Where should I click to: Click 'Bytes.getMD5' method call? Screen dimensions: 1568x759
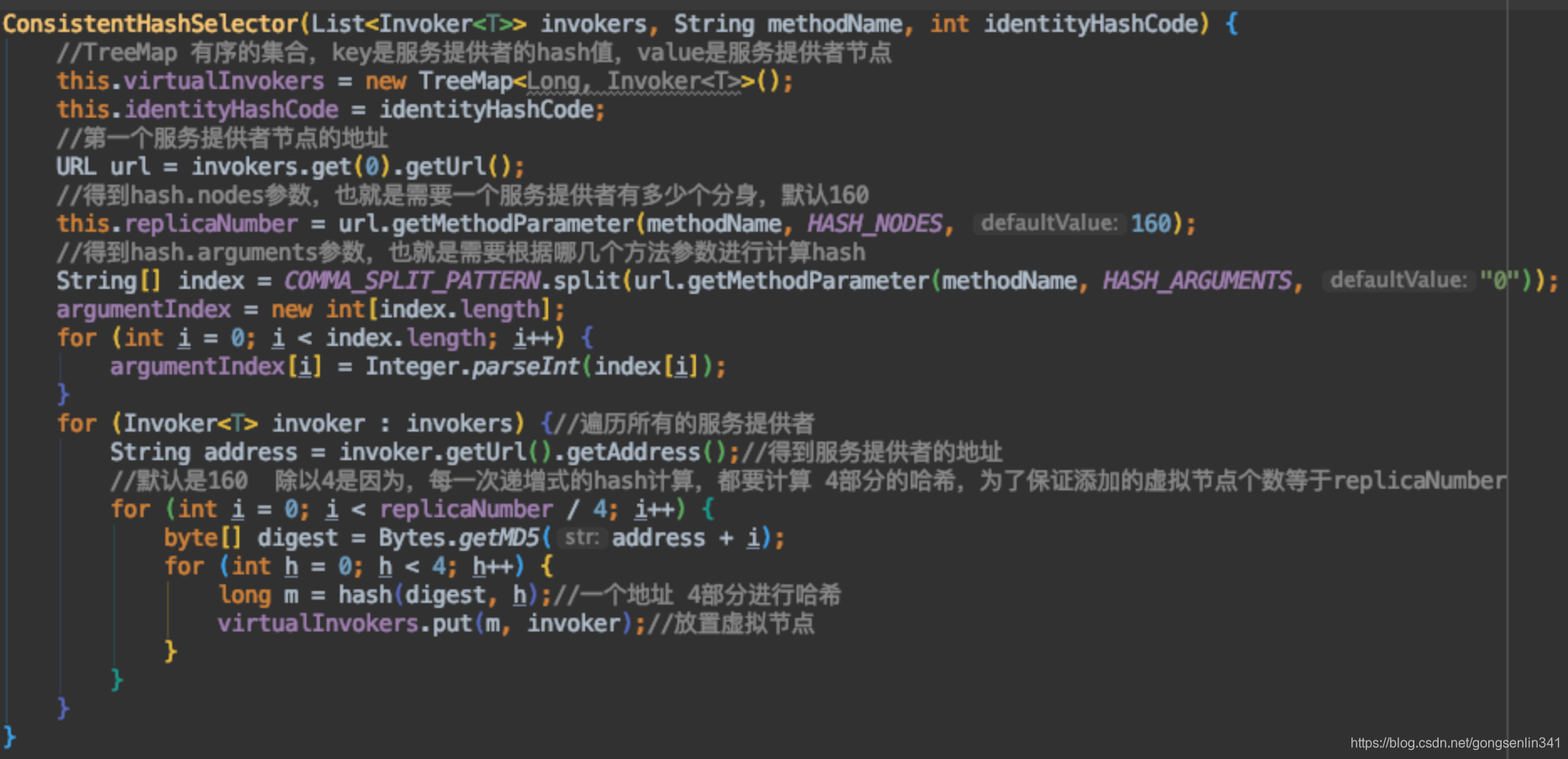tap(459, 538)
